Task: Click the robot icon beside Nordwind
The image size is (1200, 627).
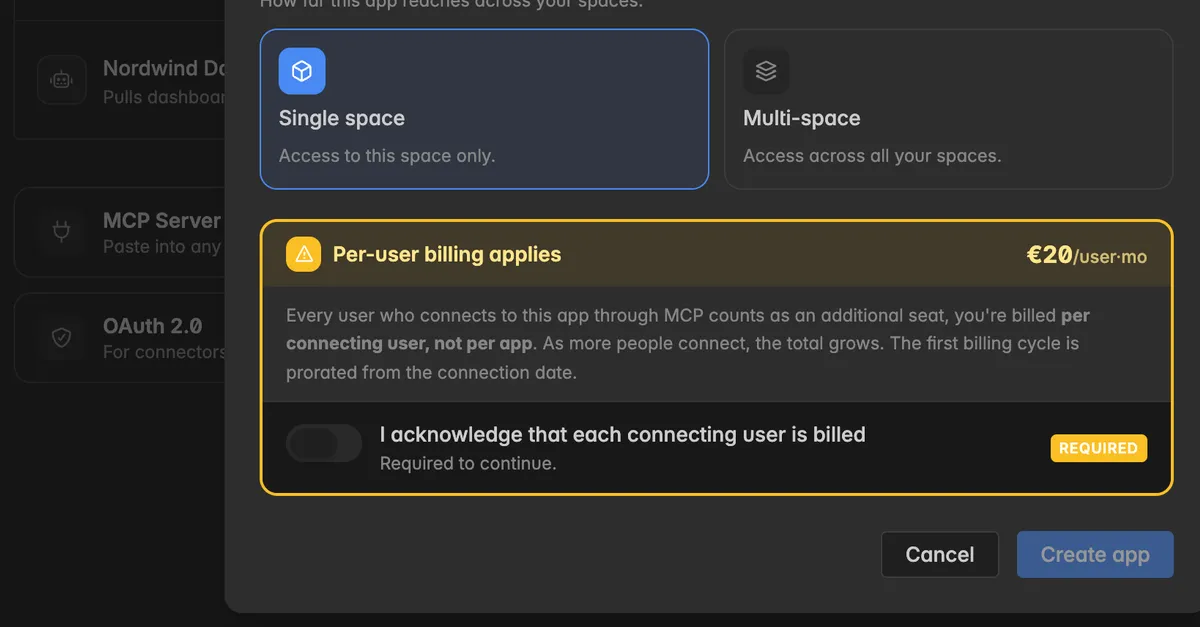Action: tap(62, 80)
